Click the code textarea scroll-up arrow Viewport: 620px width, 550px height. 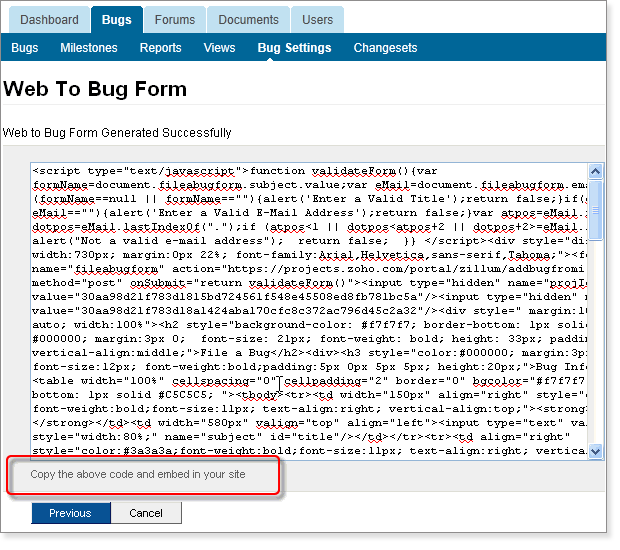(595, 171)
